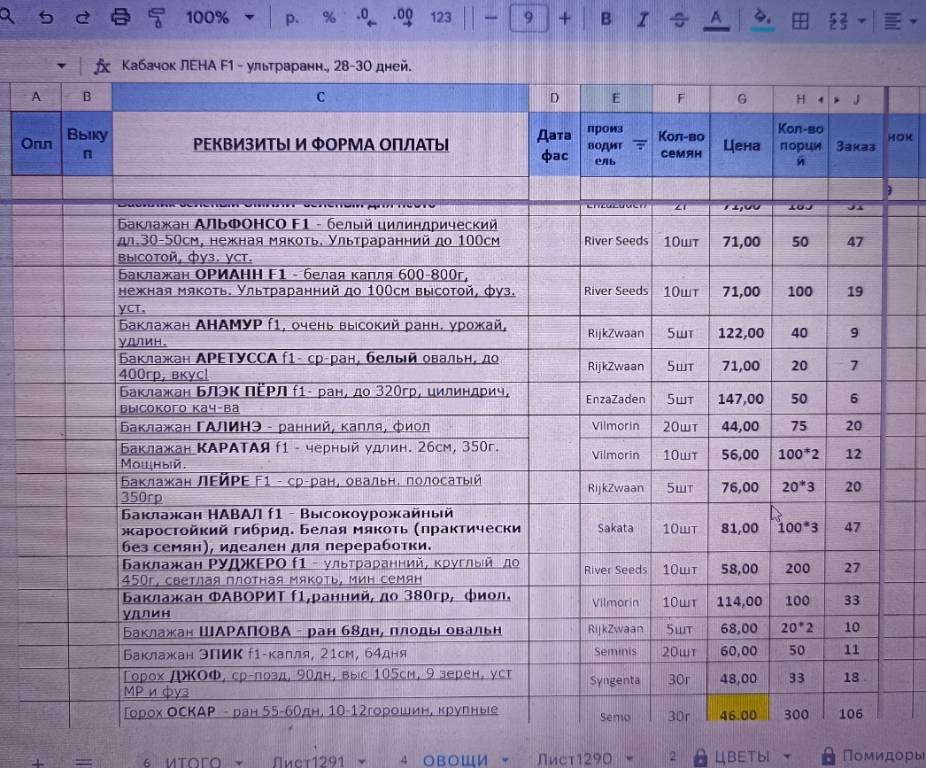
Task: Select the Paint format roller icon
Action: (x=156, y=18)
